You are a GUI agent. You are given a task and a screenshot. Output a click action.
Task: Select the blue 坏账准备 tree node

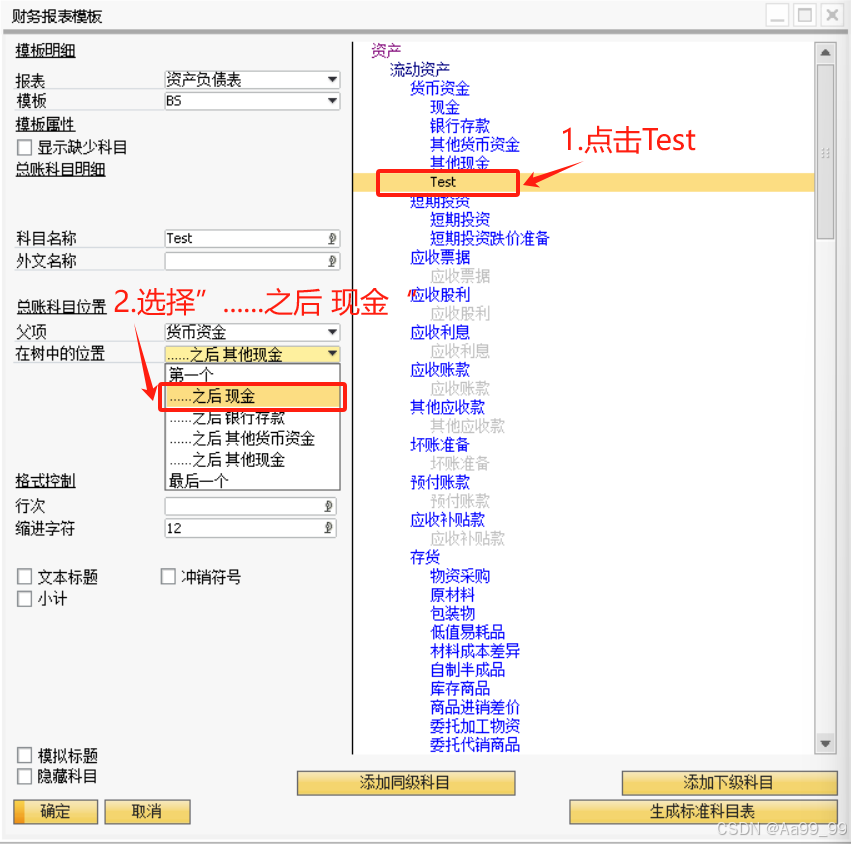440,445
